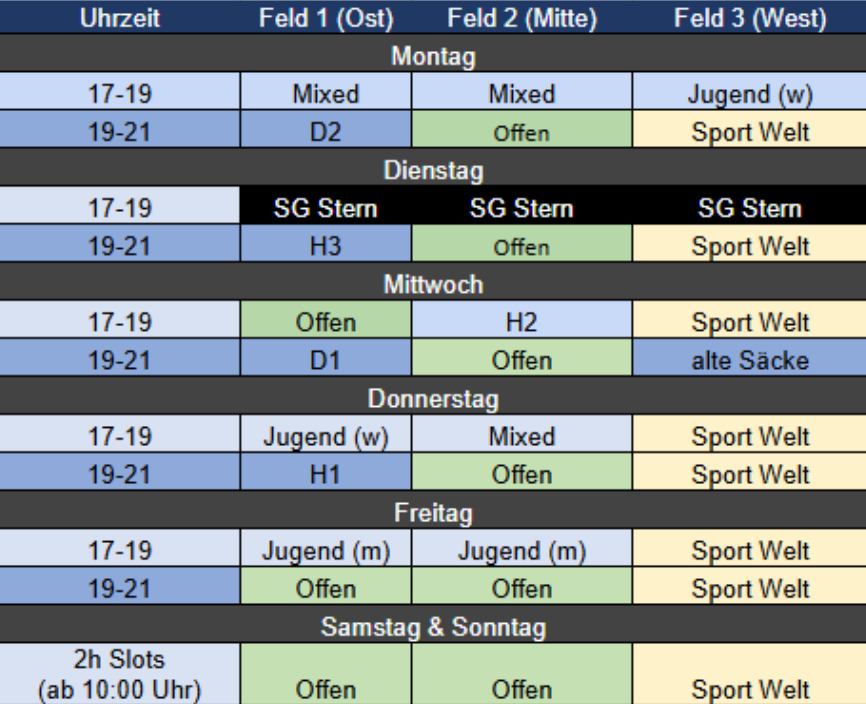Click the Montag day header row

tap(433, 56)
